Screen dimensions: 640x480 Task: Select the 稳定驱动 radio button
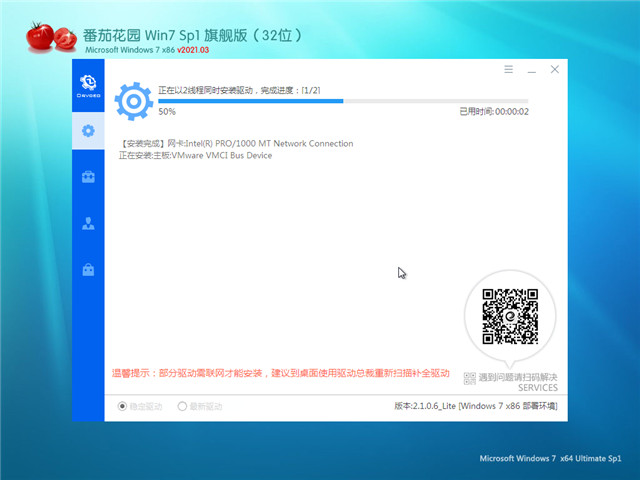[x=122, y=406]
